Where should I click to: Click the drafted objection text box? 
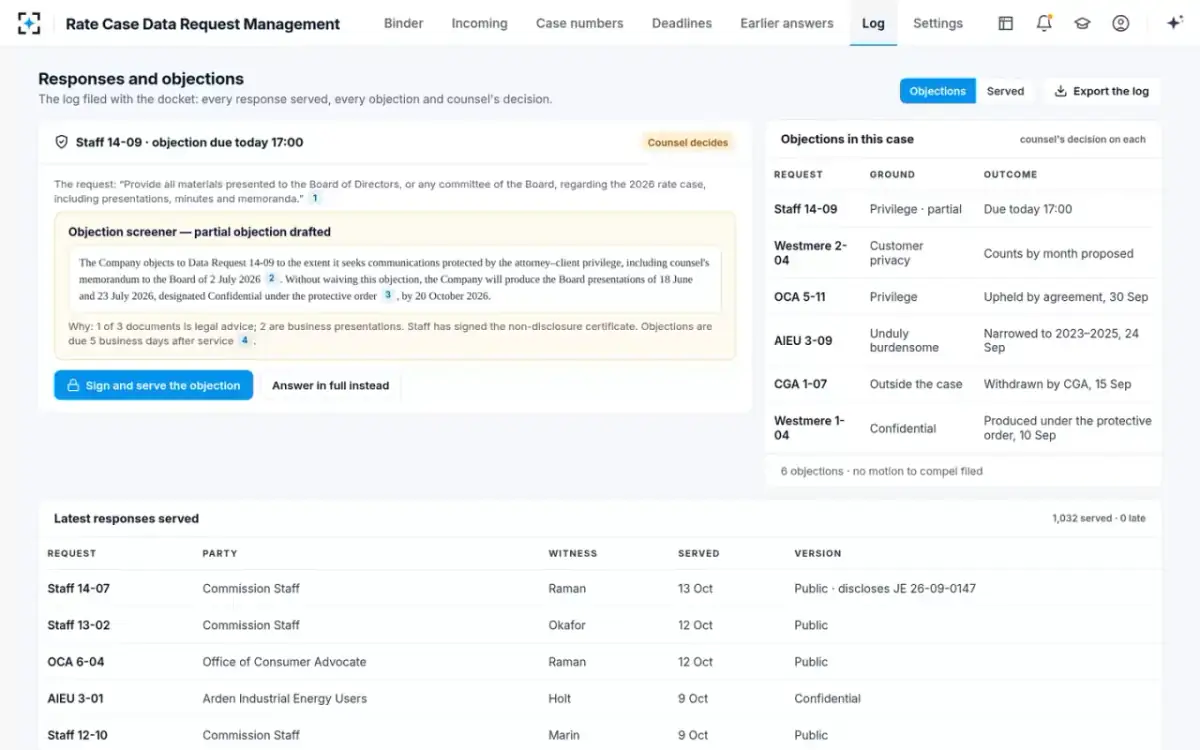pos(394,279)
